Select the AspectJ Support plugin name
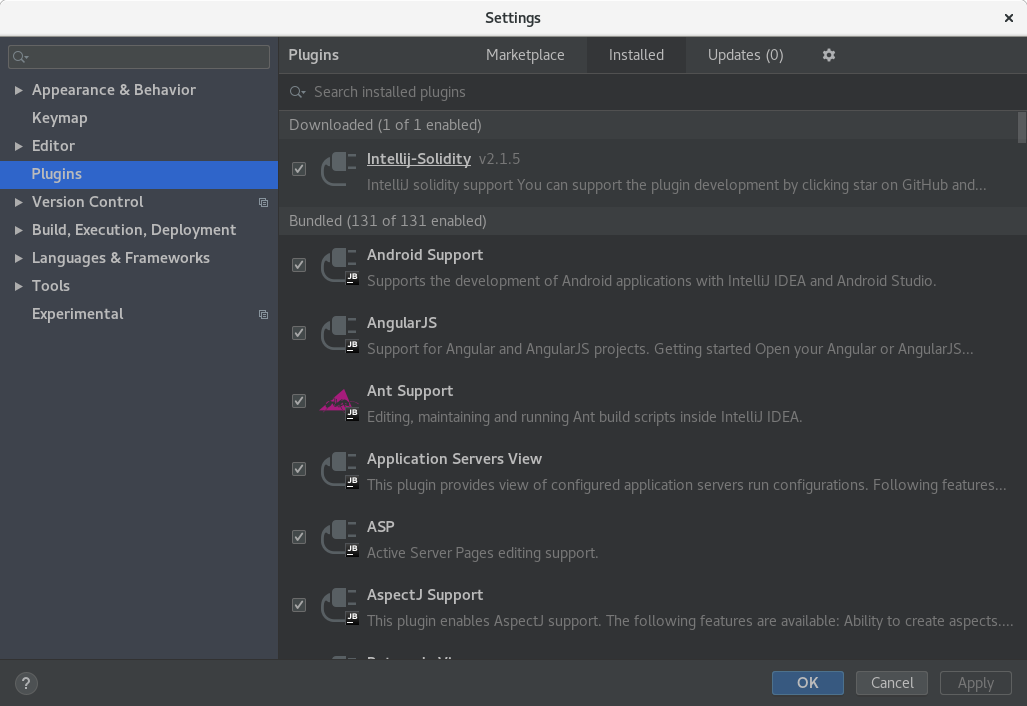Viewport: 1027px width, 706px height. click(424, 595)
